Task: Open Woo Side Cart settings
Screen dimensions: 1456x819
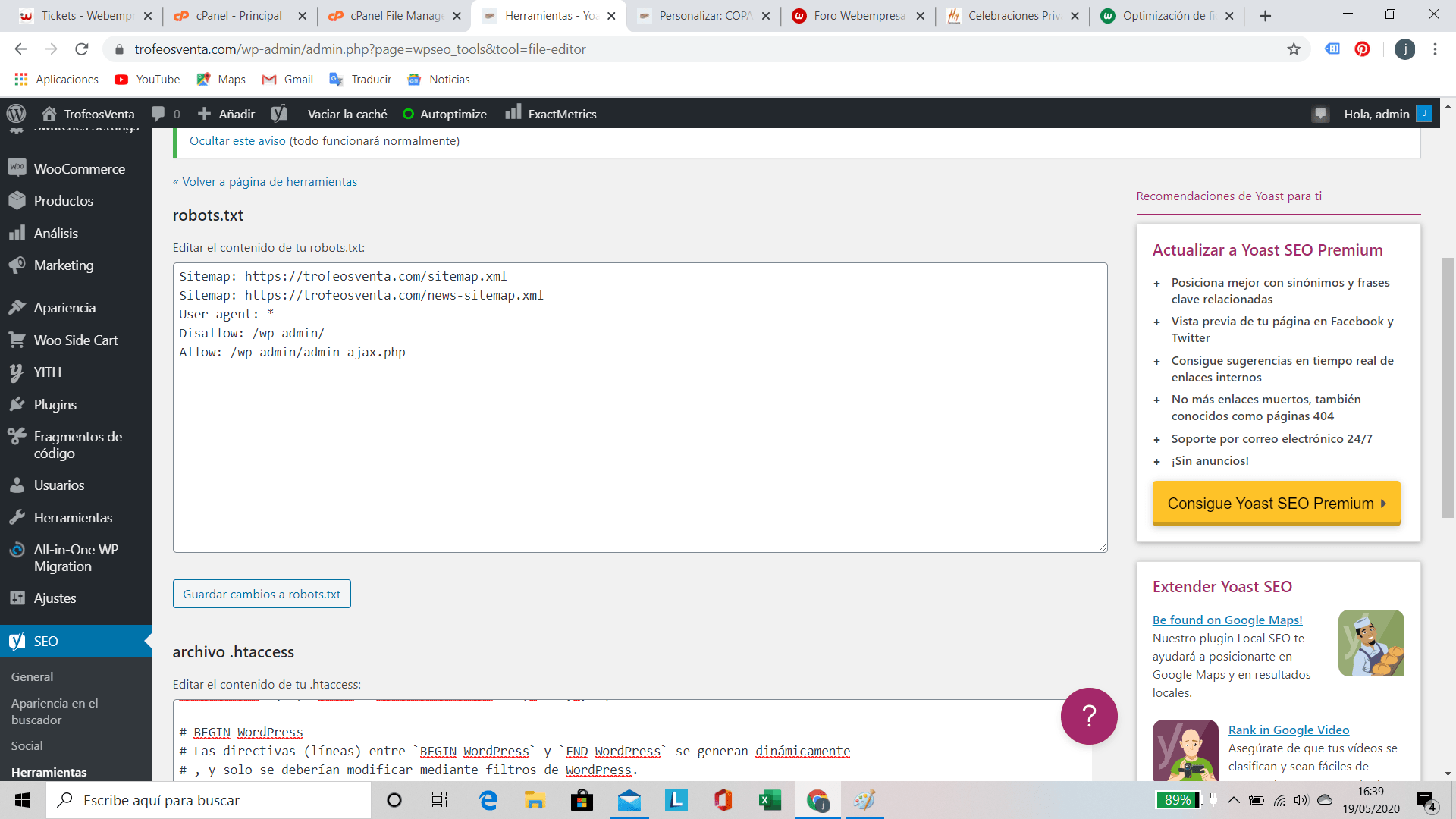Action: pyautogui.click(x=76, y=340)
